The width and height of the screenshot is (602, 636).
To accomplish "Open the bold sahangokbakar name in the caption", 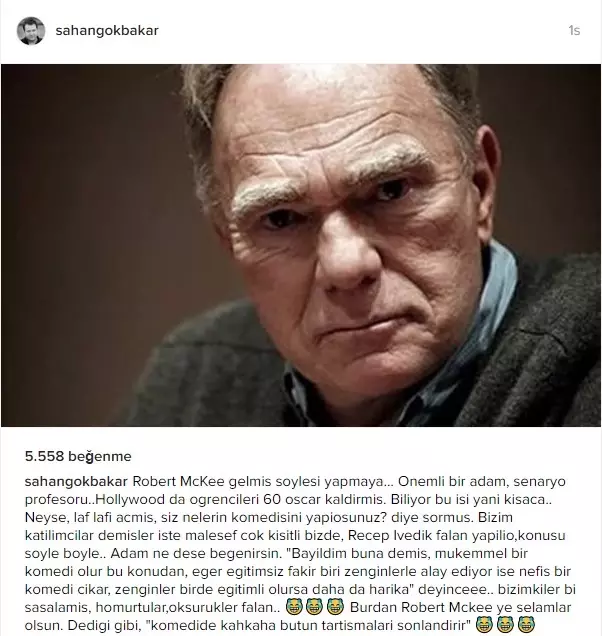I will tap(76, 481).
